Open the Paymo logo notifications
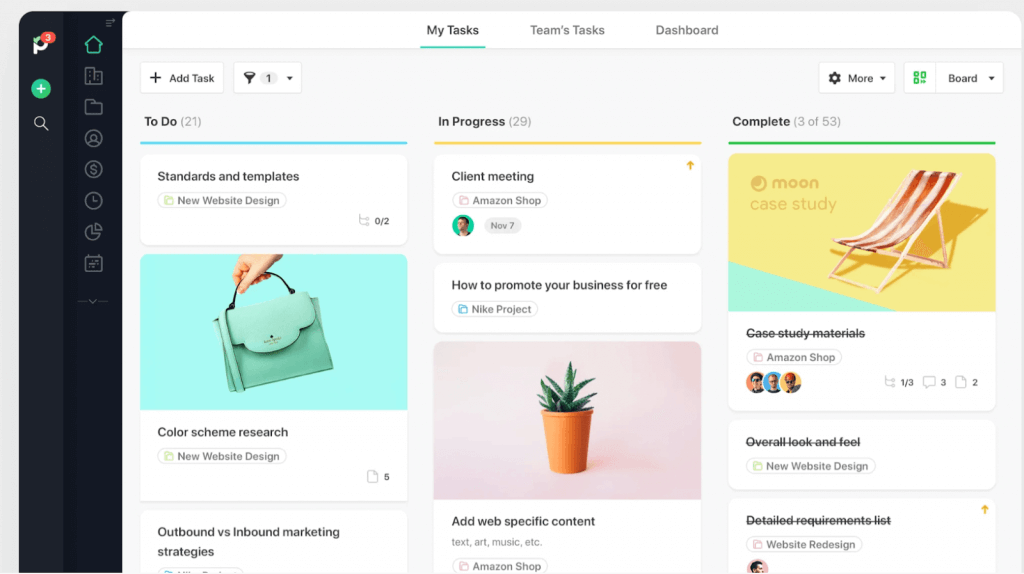Viewport: 1024px width, 574px height. click(x=42, y=44)
